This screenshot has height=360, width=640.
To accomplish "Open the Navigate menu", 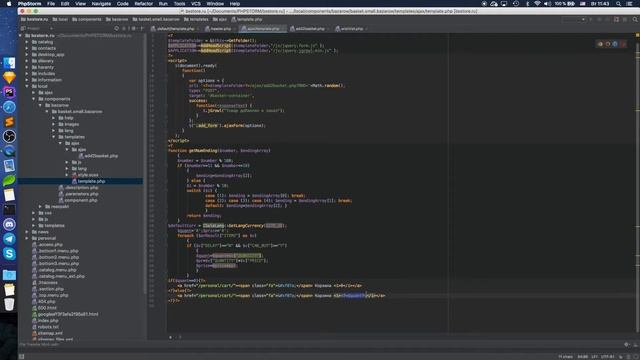I will pyautogui.click(x=101, y=4).
